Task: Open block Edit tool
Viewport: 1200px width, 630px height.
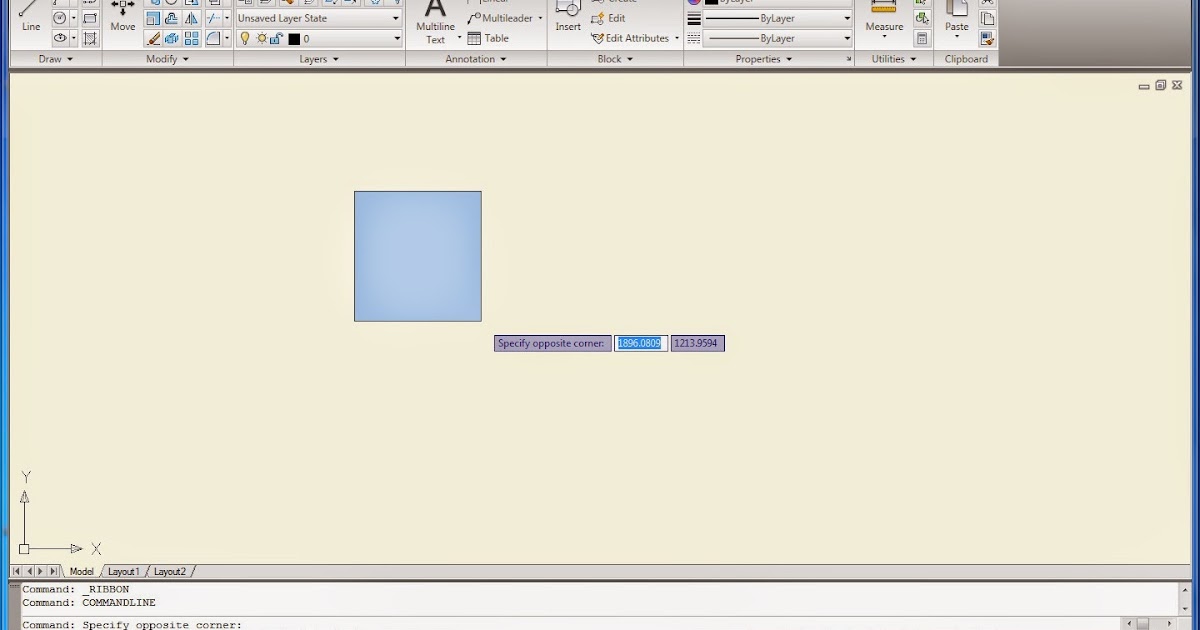Action: 608,18
